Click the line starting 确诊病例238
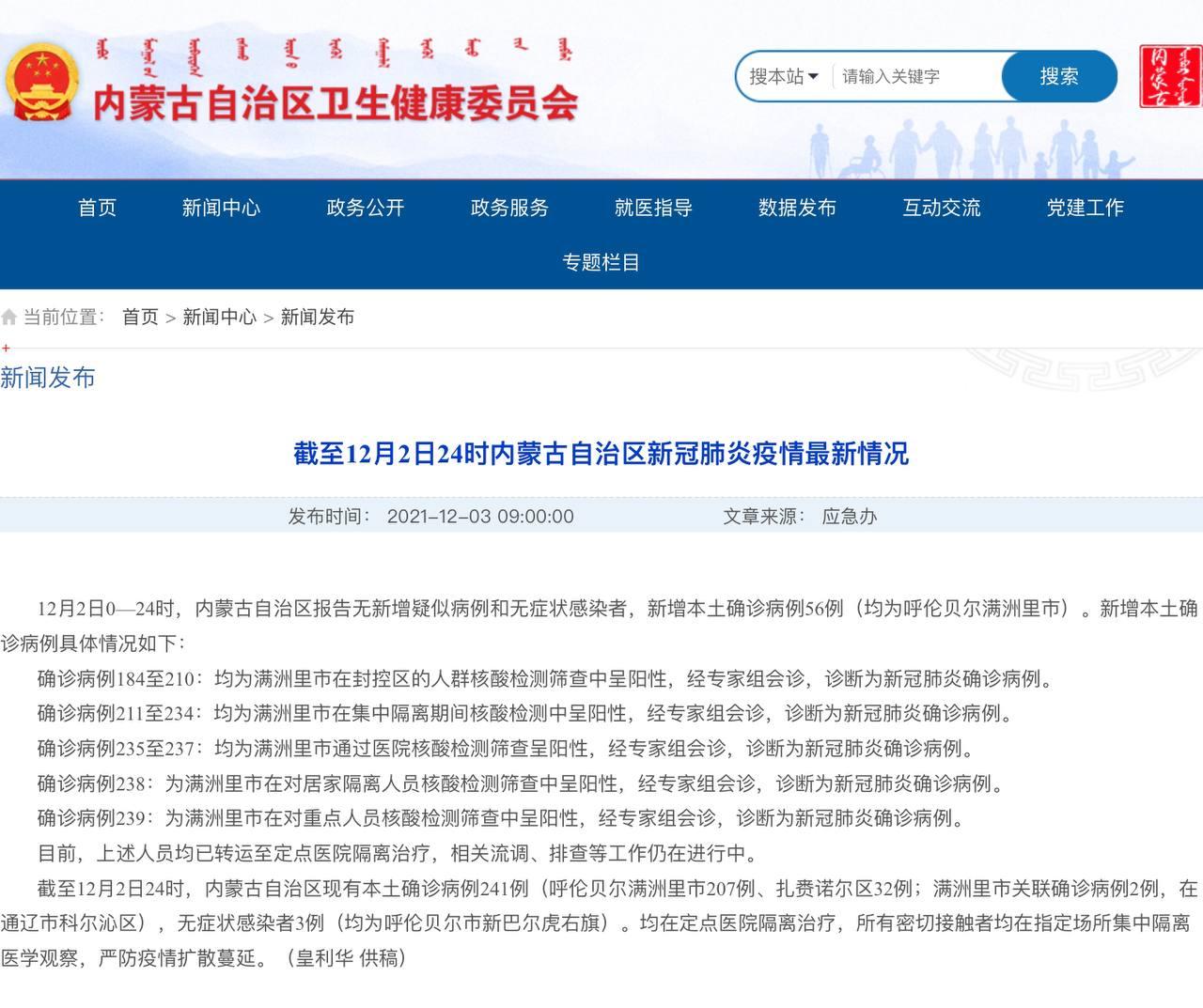1203x1008 pixels. pos(523,783)
